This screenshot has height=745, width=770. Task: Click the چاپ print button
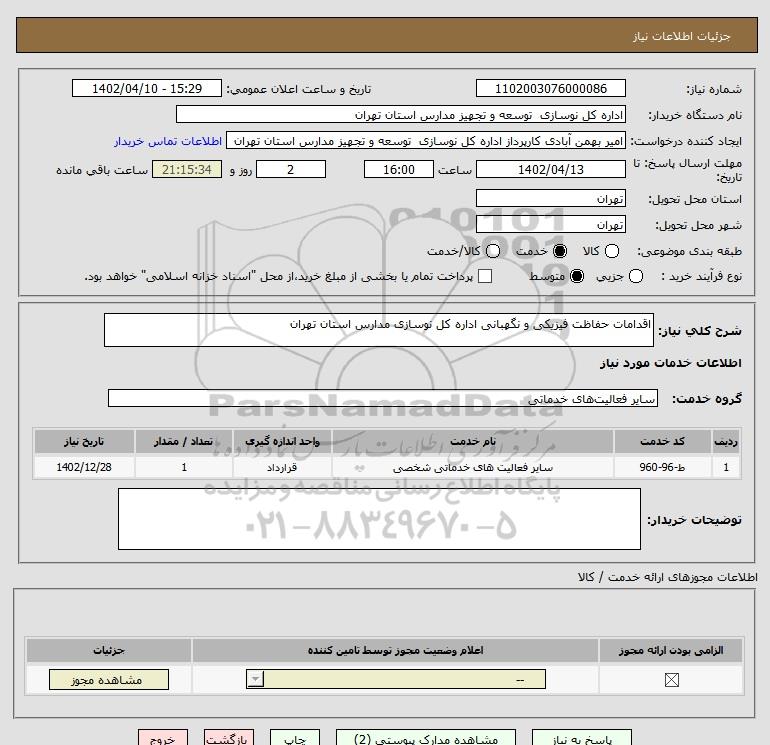click(295, 738)
